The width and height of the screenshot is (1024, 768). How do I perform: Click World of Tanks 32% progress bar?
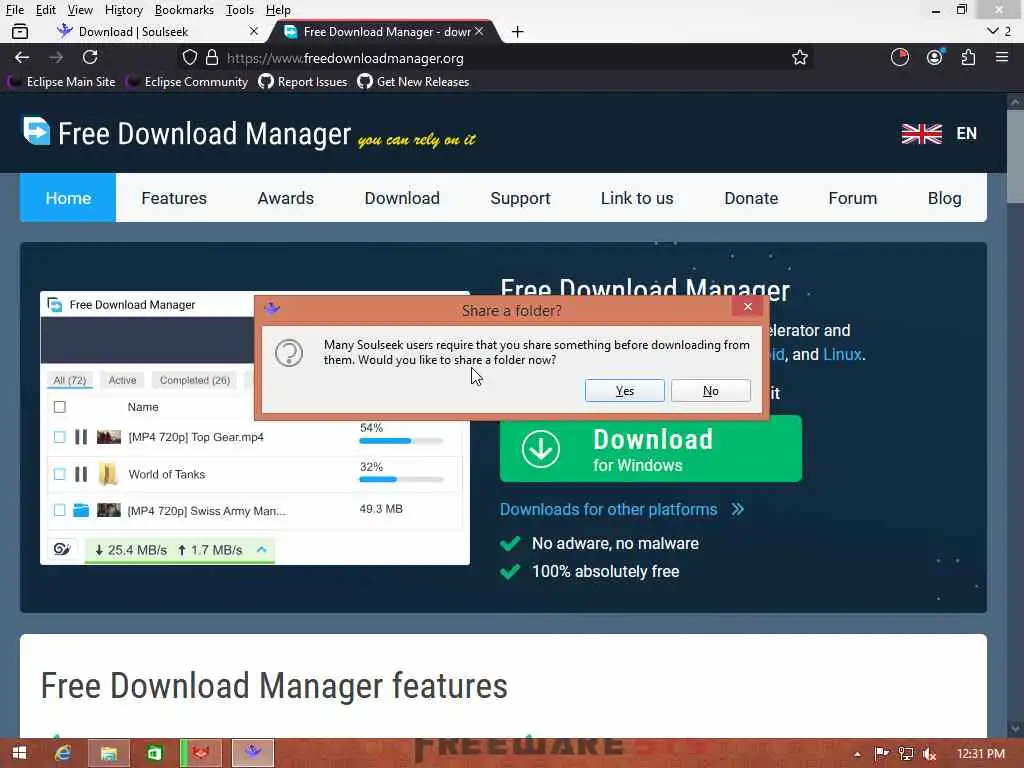(x=401, y=479)
